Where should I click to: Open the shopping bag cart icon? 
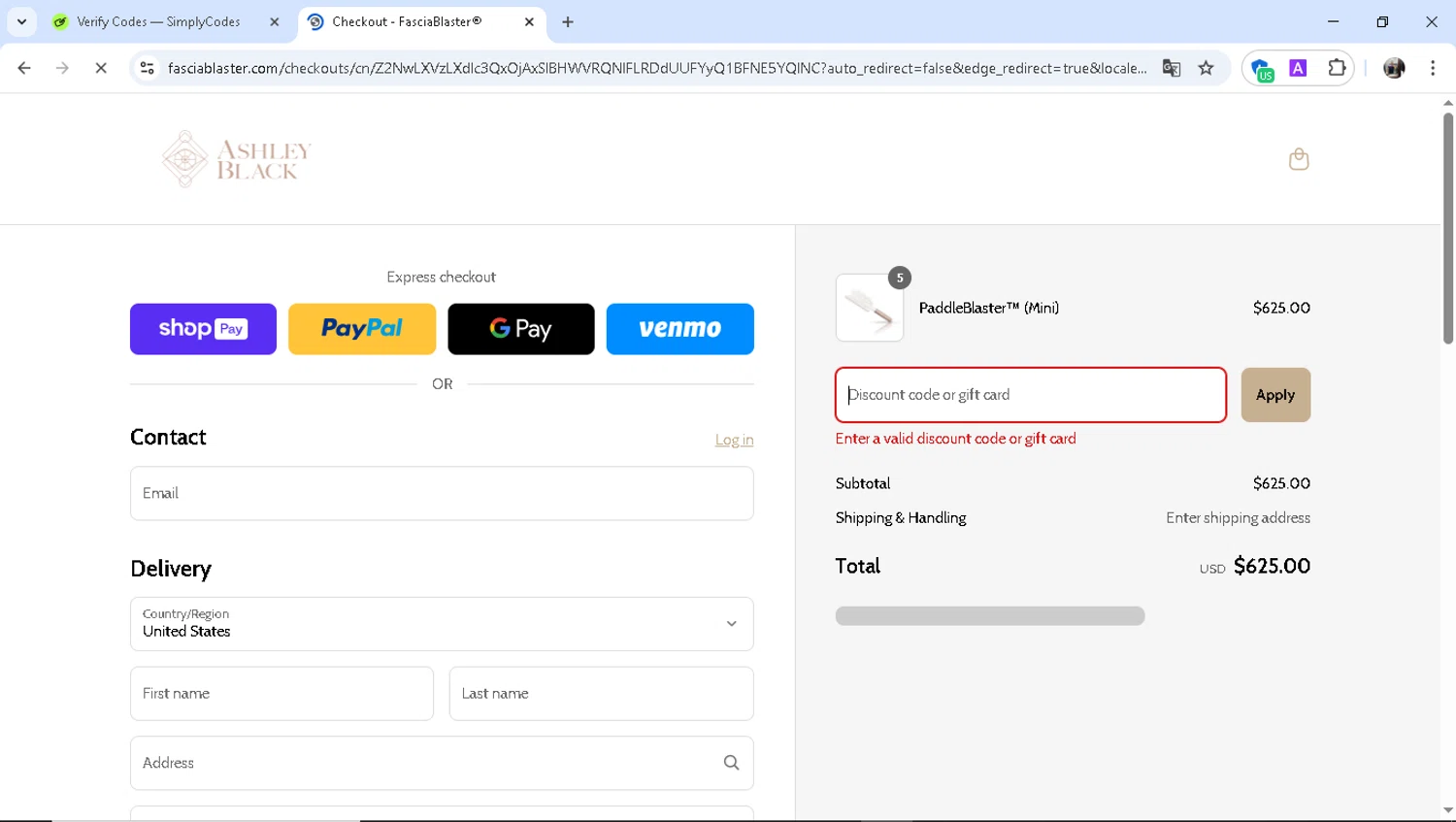coord(1299,159)
